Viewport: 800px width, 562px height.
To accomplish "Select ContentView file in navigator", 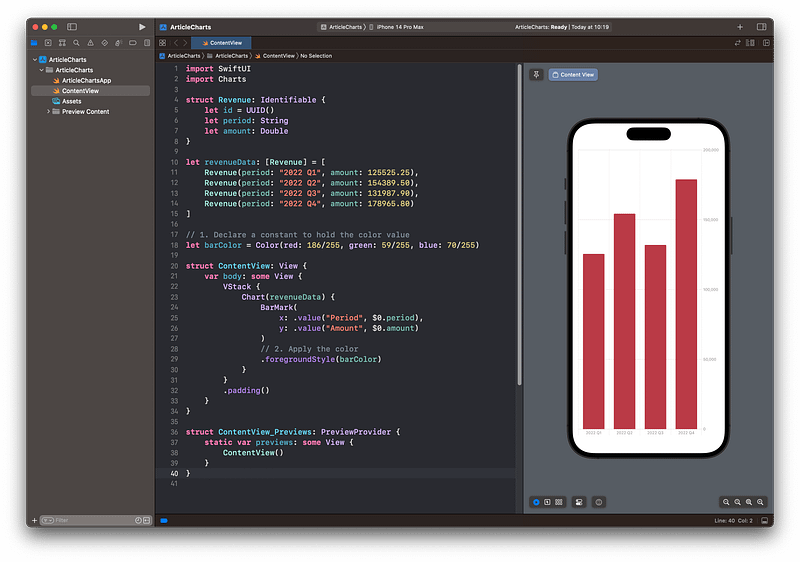I will (x=91, y=91).
